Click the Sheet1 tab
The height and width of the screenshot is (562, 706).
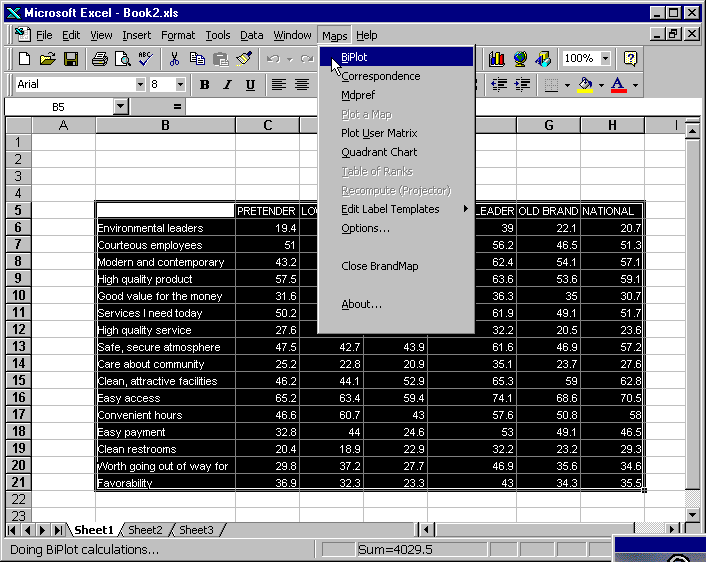(94, 530)
